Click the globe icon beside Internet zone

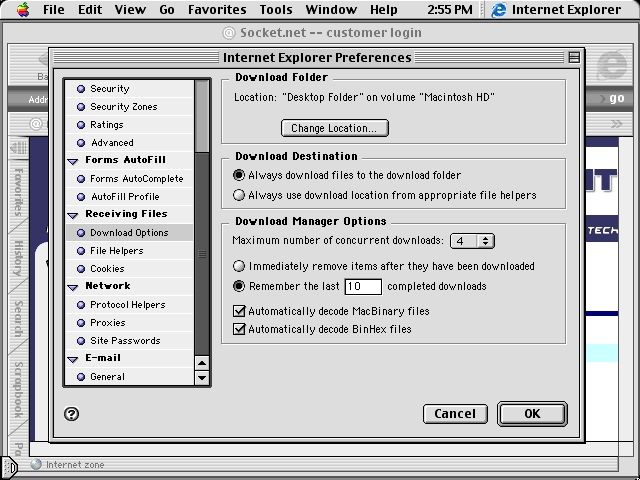[36, 464]
